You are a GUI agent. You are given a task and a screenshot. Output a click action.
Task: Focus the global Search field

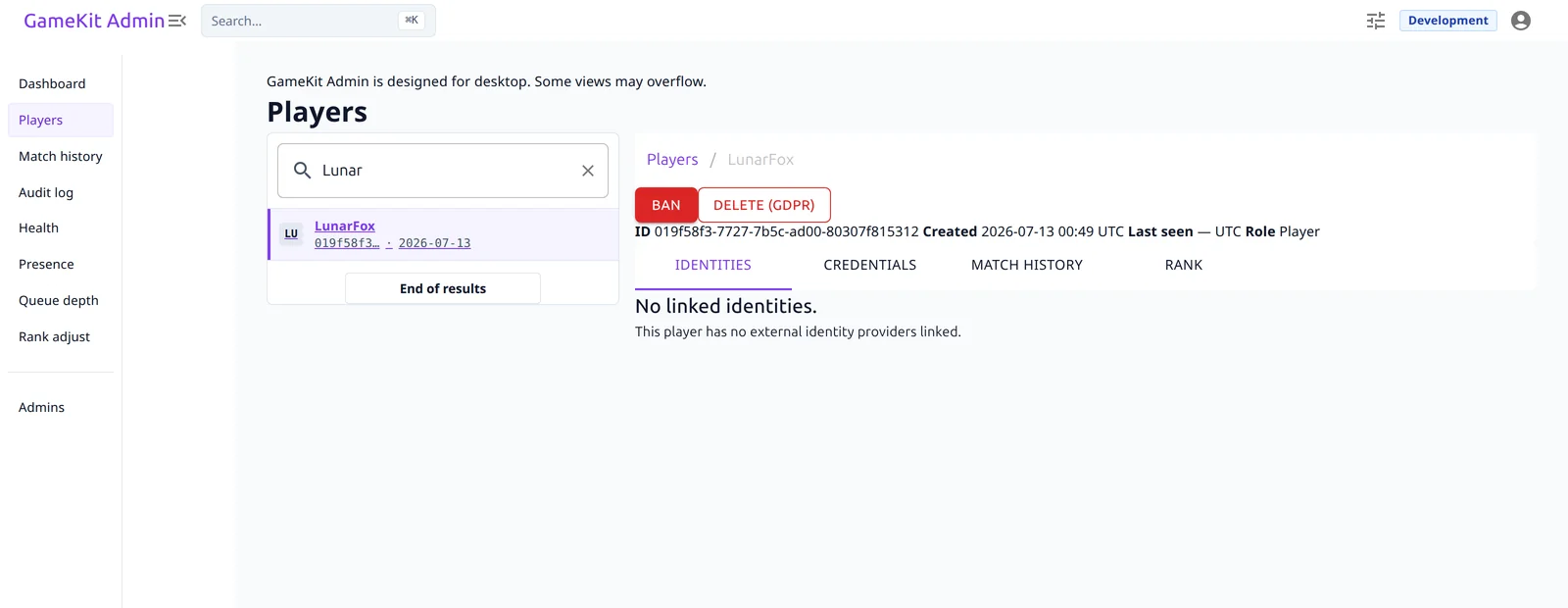click(x=318, y=21)
